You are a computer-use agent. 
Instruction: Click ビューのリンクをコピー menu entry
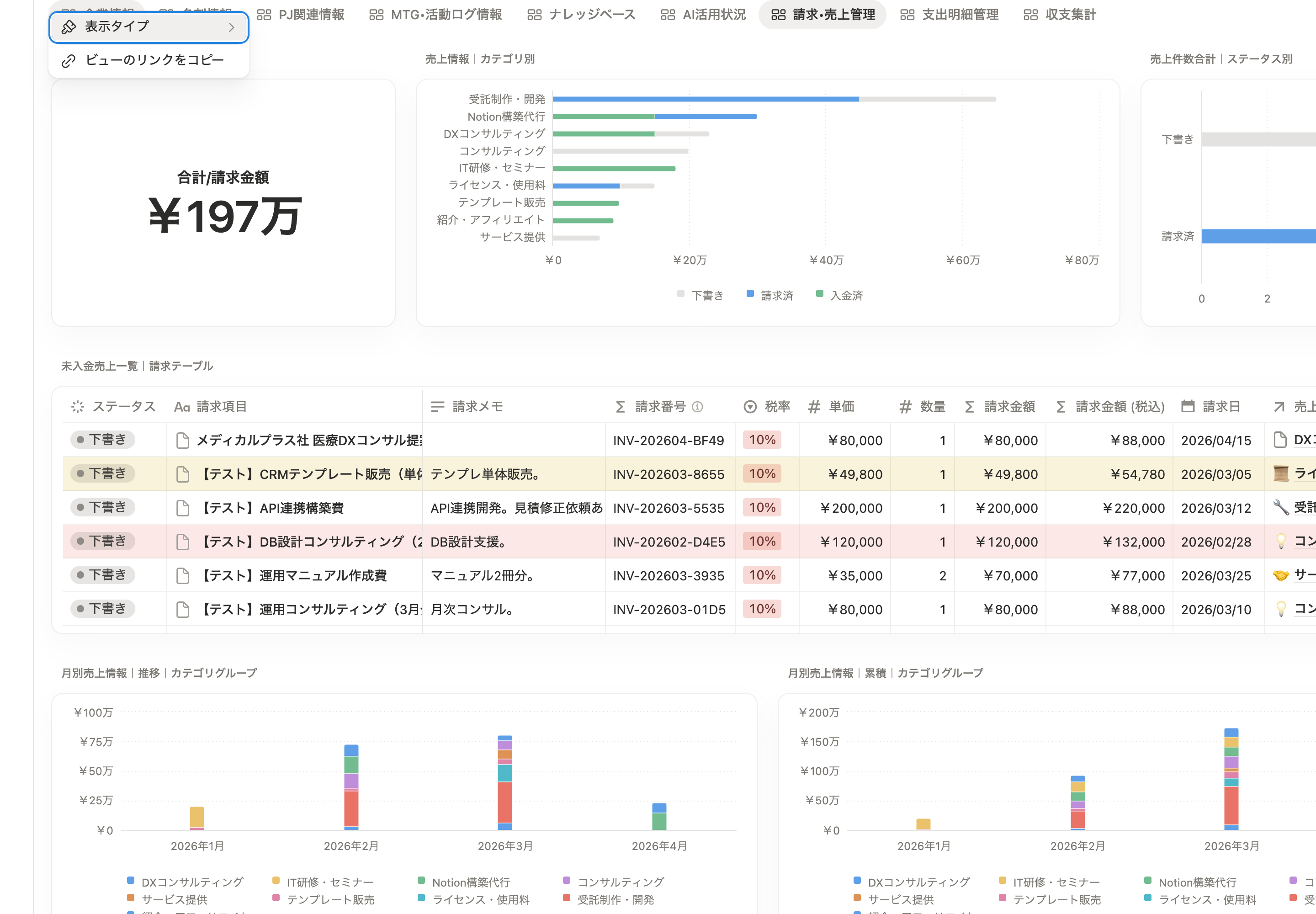pos(149,60)
